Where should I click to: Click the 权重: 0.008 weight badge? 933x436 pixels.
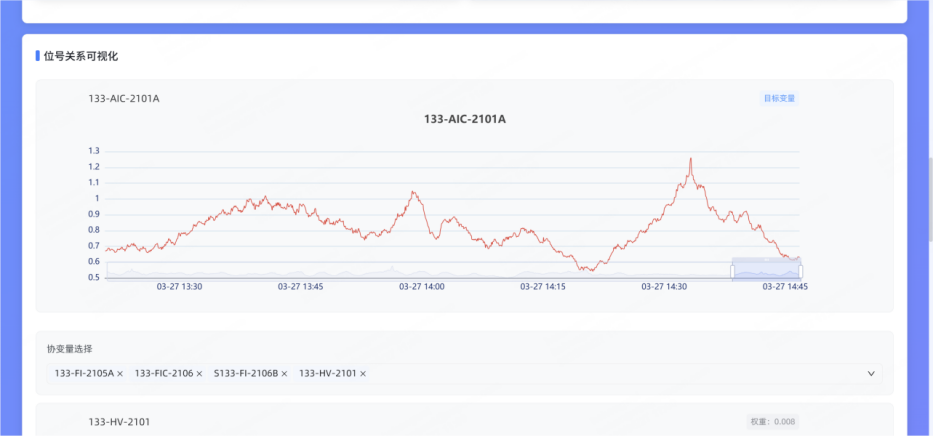click(772, 422)
